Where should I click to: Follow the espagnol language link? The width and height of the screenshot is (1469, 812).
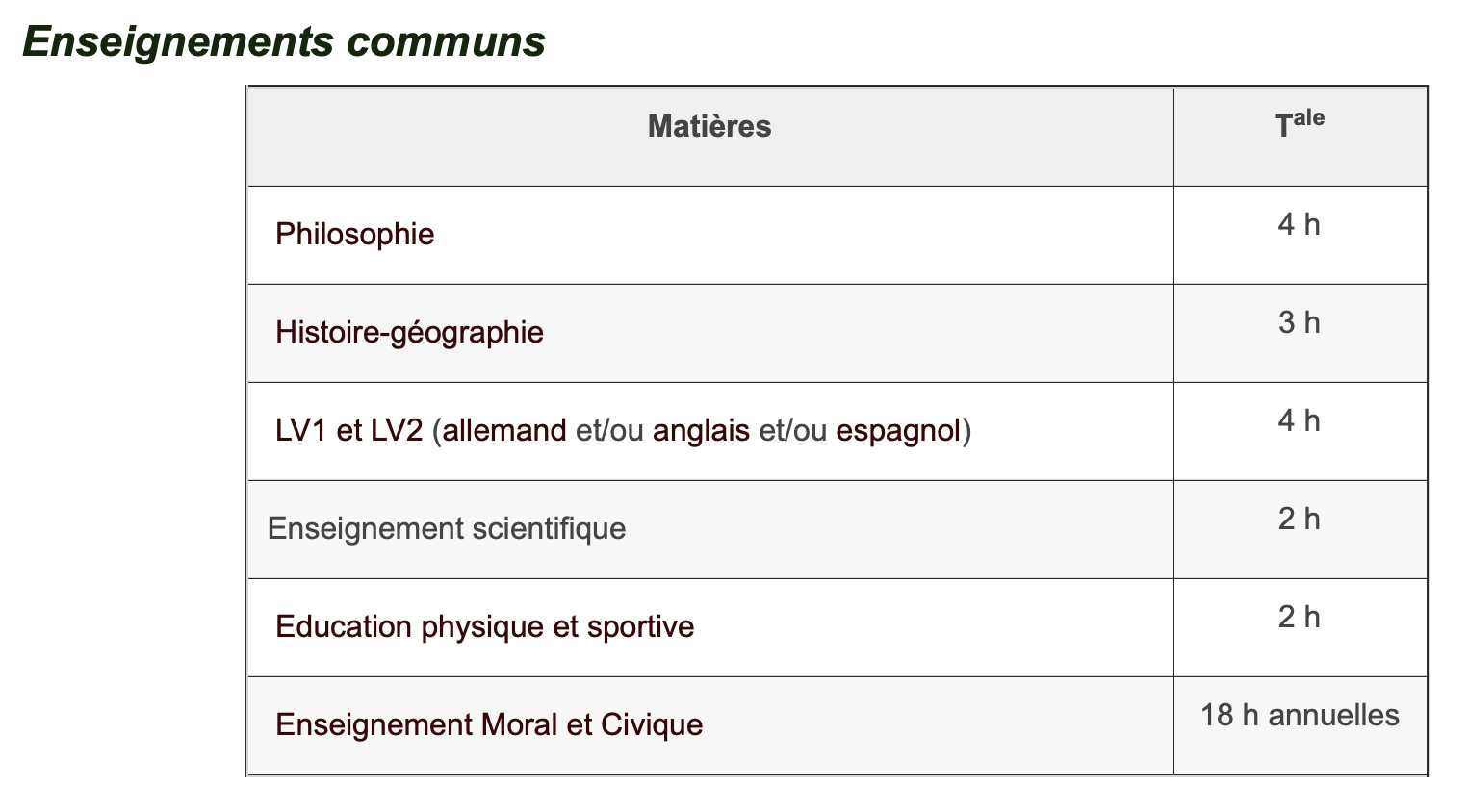click(x=898, y=431)
